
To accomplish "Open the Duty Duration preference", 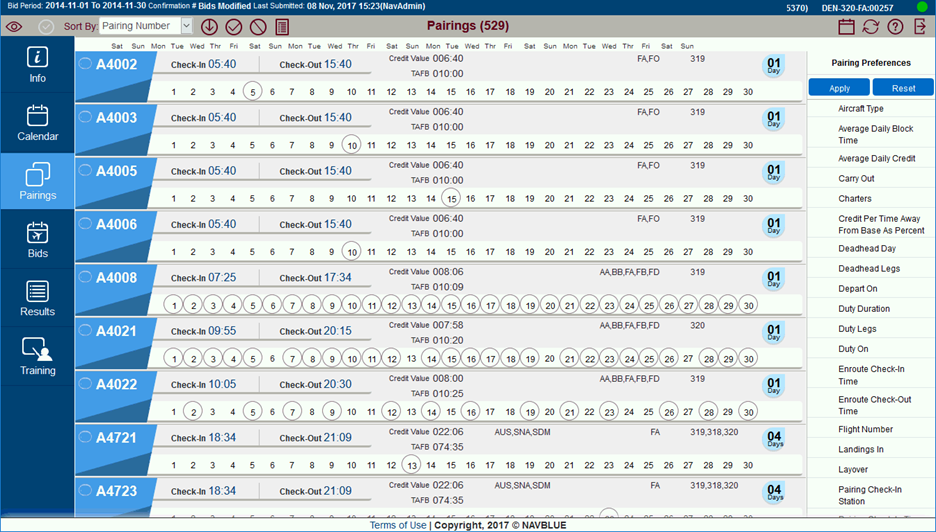I will click(x=864, y=309).
